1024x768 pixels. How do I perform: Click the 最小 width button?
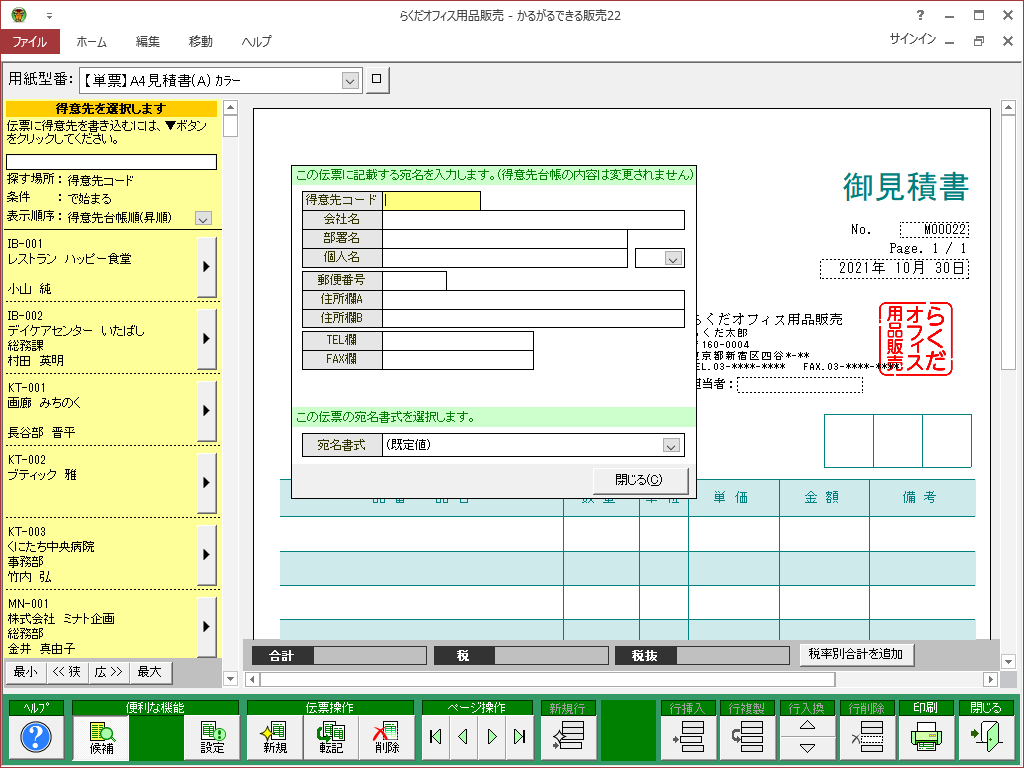pyautogui.click(x=26, y=671)
